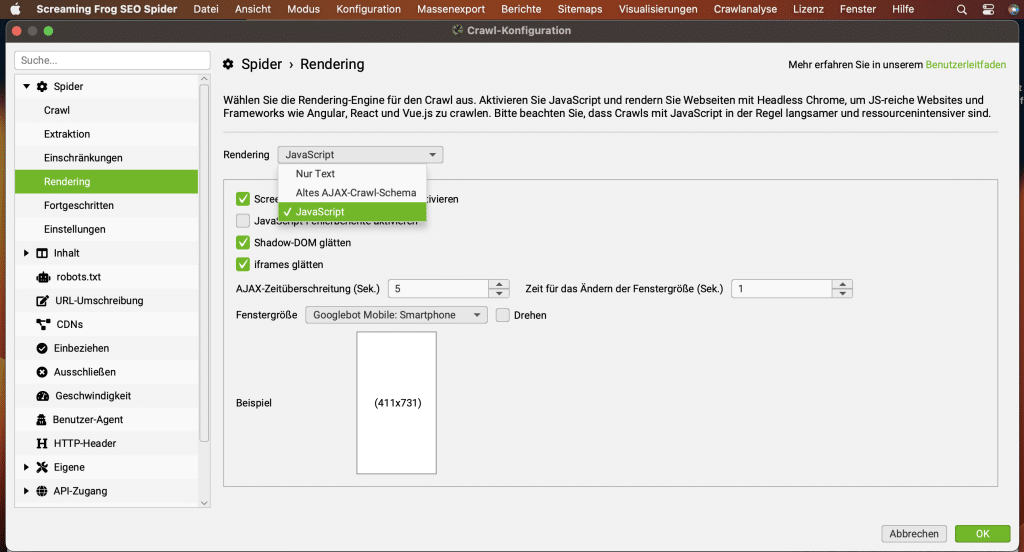Open the Benutzerleitfaden link
This screenshot has width=1024, height=552.
[965, 65]
